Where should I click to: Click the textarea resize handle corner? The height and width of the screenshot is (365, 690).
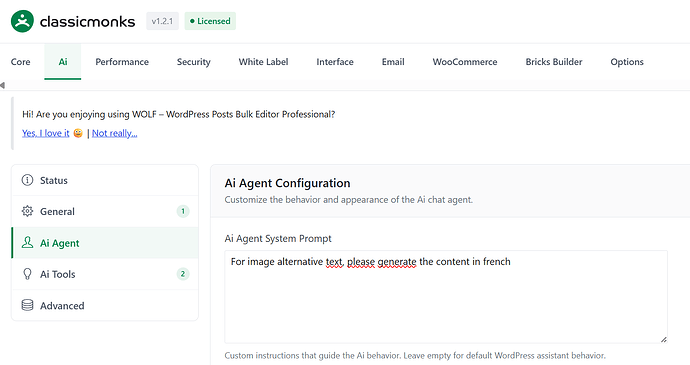(664, 339)
